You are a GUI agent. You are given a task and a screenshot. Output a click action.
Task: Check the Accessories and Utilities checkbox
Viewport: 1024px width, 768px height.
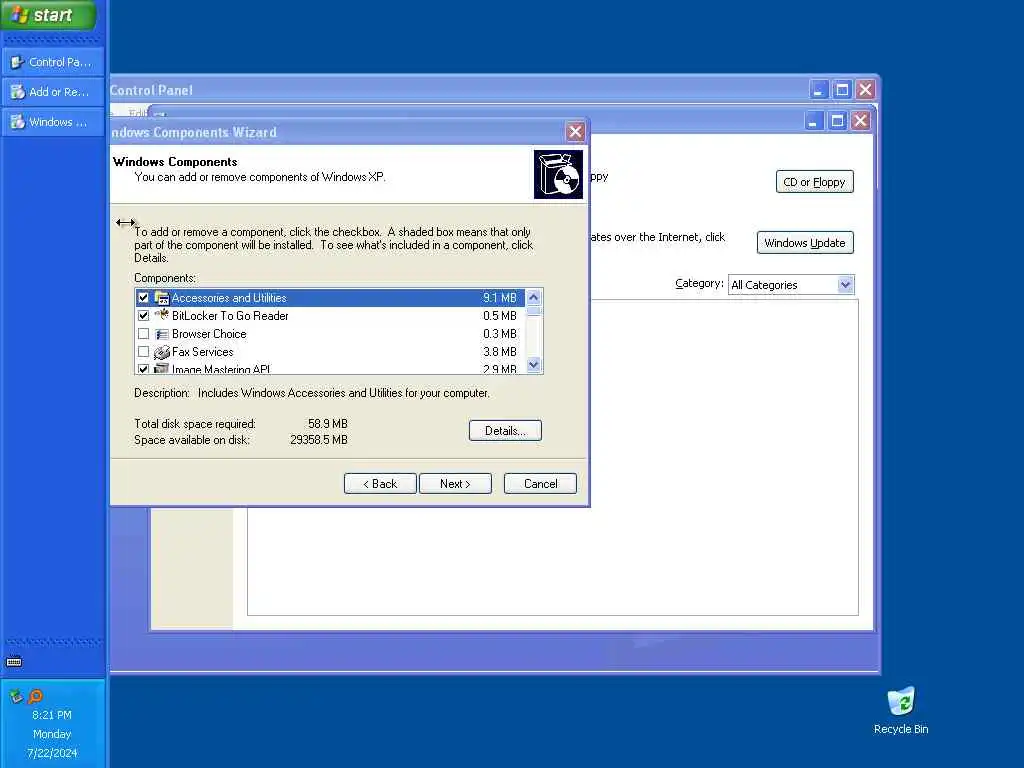coord(144,298)
